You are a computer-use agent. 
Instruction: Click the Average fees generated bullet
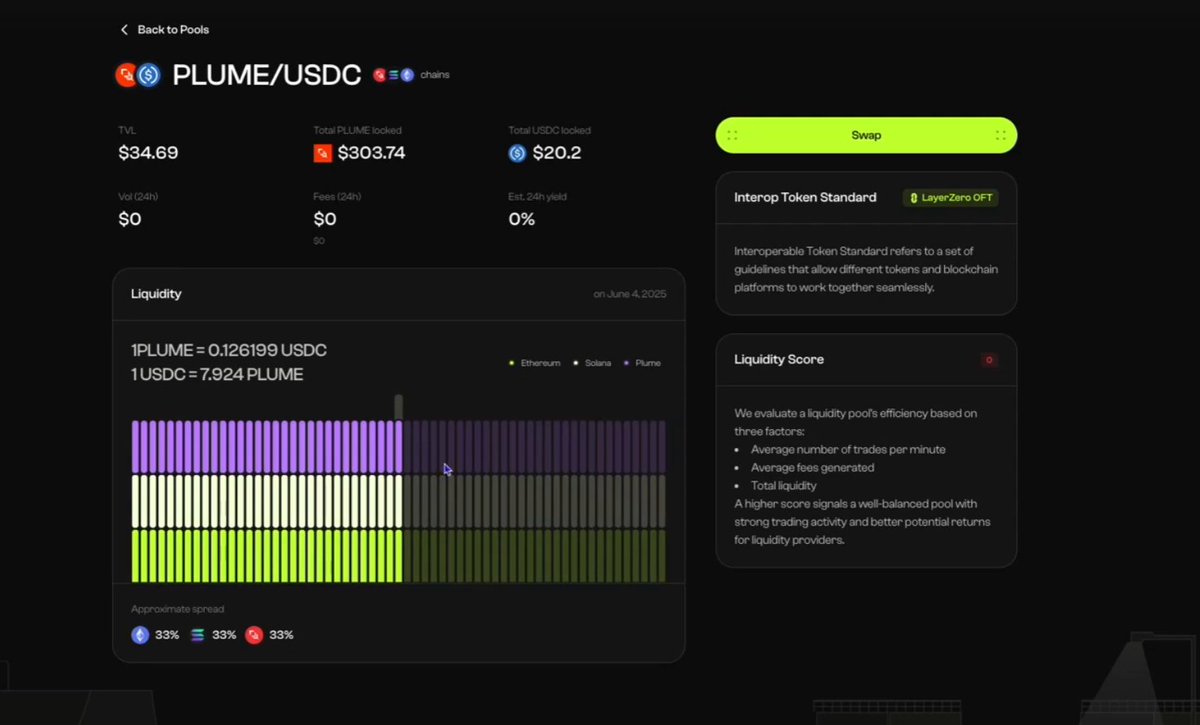pos(812,468)
